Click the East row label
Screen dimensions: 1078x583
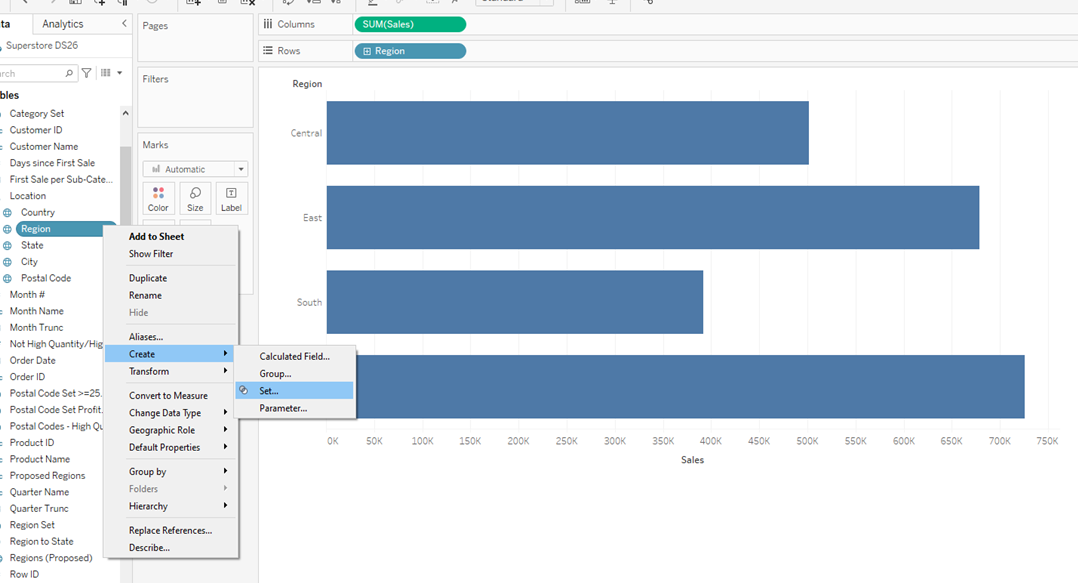(x=312, y=218)
